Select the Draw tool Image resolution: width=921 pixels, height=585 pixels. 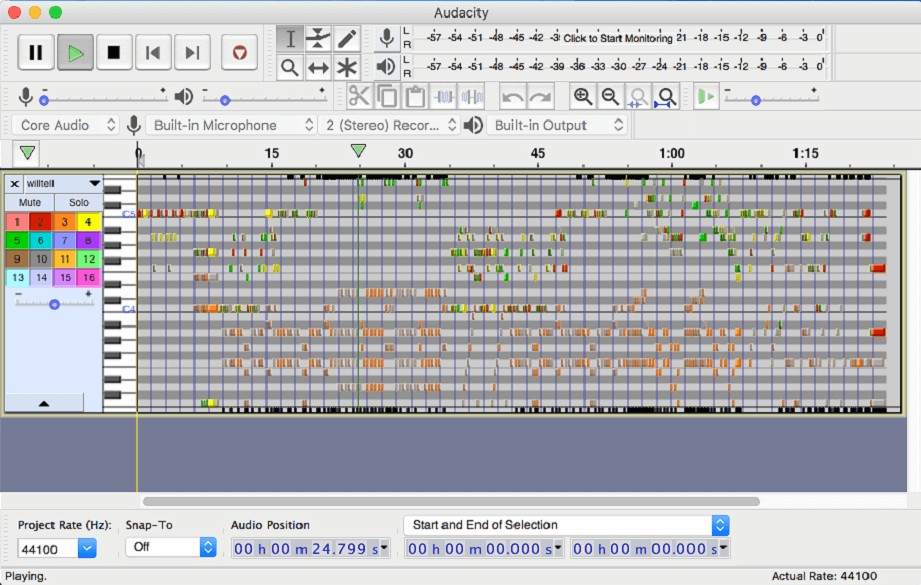pyautogui.click(x=346, y=37)
